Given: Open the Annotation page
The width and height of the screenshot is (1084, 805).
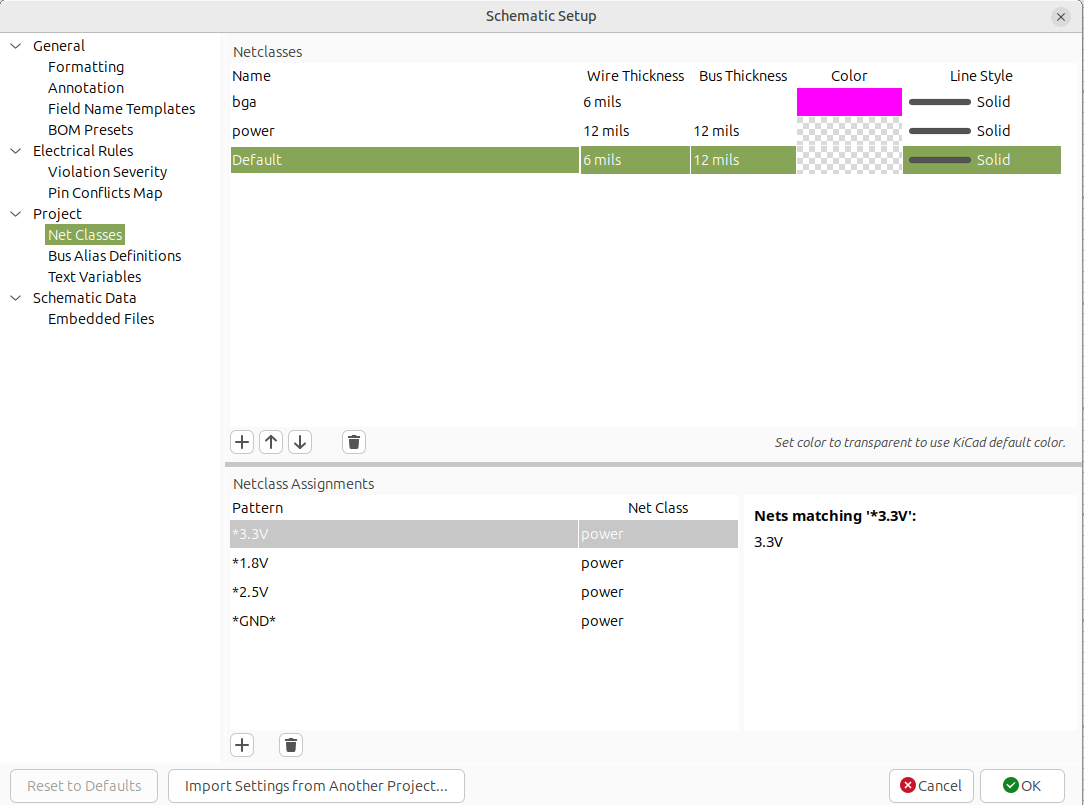Looking at the screenshot, I should [86, 88].
